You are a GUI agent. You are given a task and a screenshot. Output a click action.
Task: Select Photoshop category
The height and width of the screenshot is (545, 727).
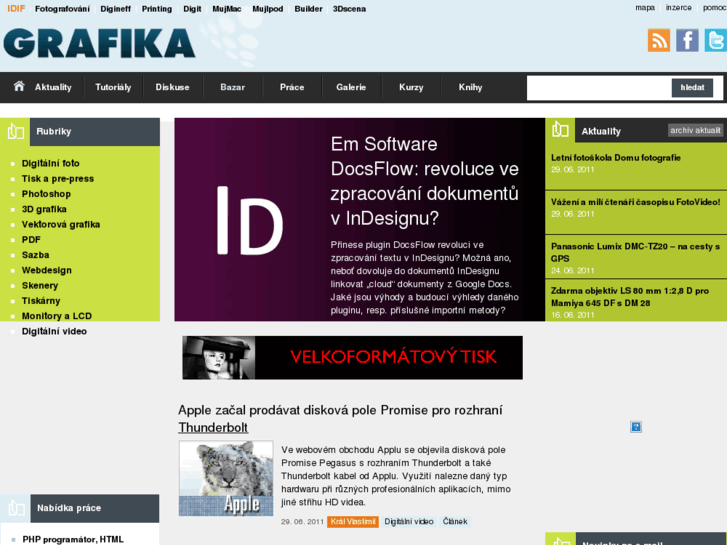[46, 194]
